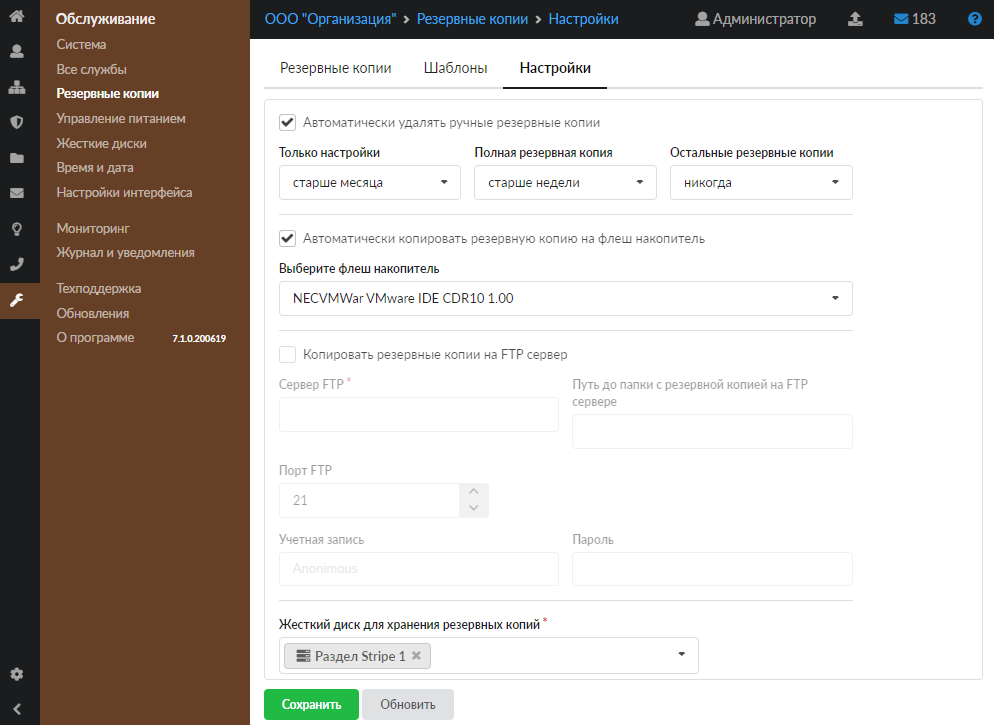The width and height of the screenshot is (994, 725).
Task: Click the Резервные копии breadcrumb link
Action: [x=472, y=19]
